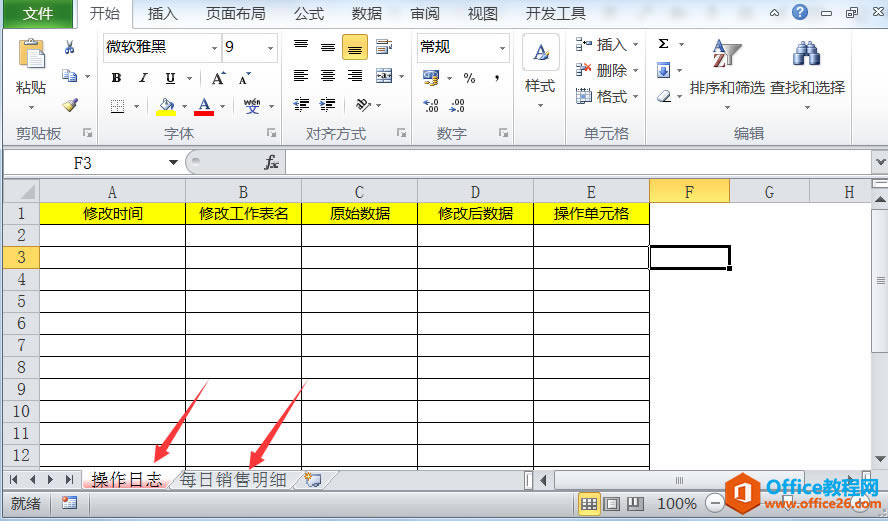Viewport: 888px width, 521px height.
Task: Insert new worksheet tab icon
Action: coord(313,480)
